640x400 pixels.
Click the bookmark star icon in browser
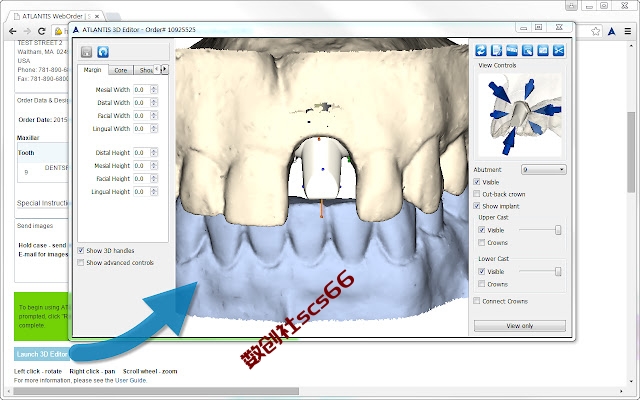pos(596,31)
